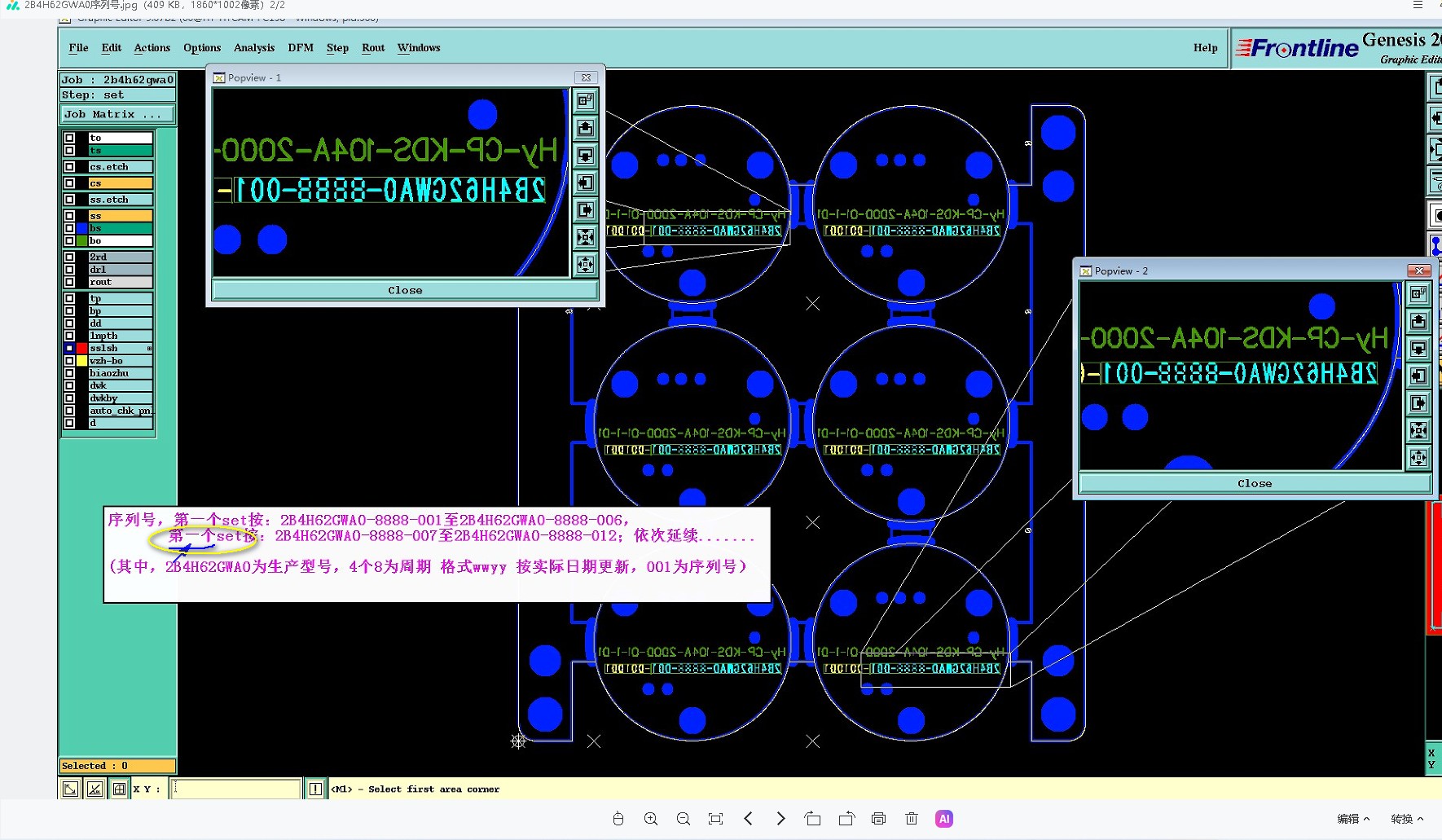Go to previous image
Screen dimensions: 1442x840
[x=748, y=819]
